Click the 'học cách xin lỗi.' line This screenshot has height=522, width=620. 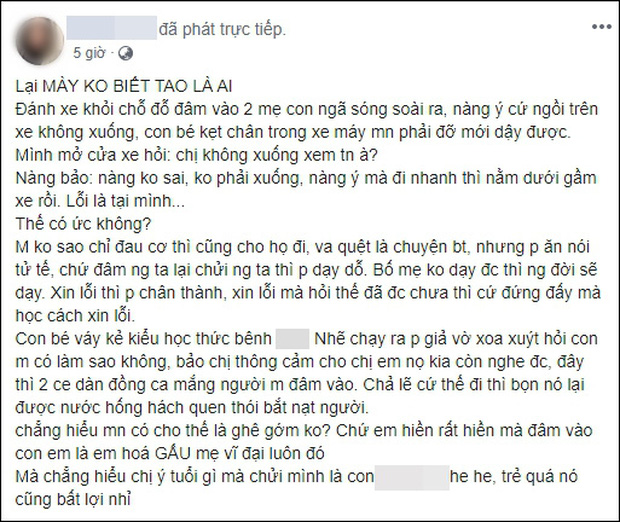pyautogui.click(x=75, y=316)
